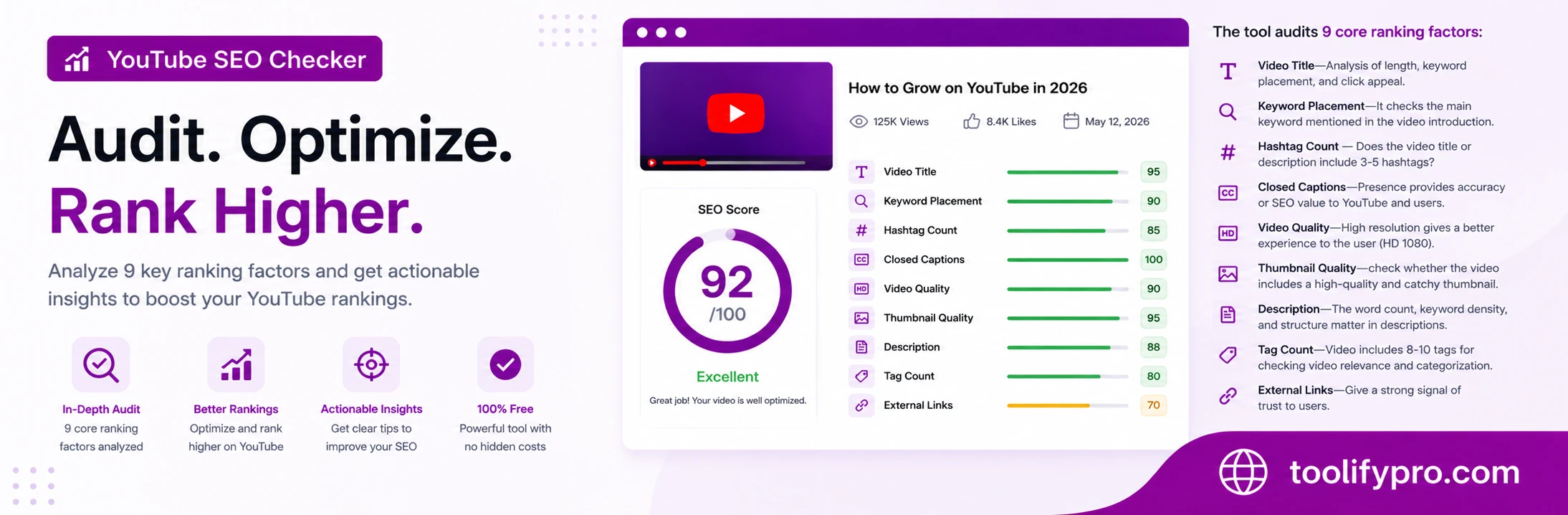Image resolution: width=1568 pixels, height=515 pixels.
Task: Click the '9 core ranking factors:' purple text
Action: click(1402, 32)
